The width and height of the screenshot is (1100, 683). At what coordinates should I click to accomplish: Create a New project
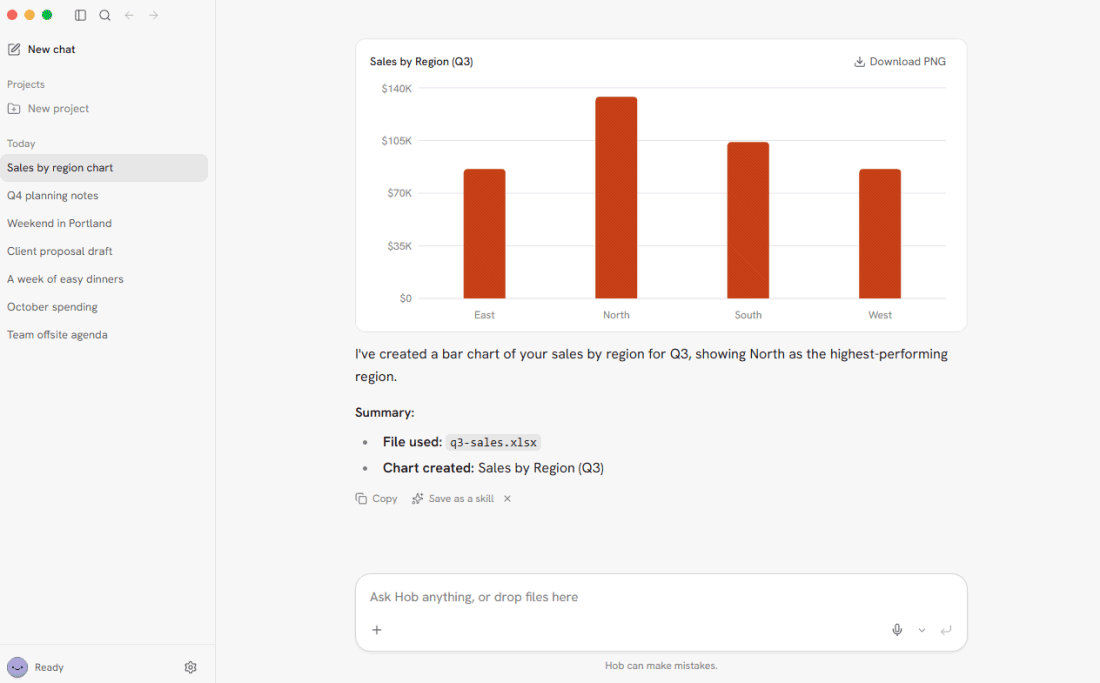tap(48, 109)
